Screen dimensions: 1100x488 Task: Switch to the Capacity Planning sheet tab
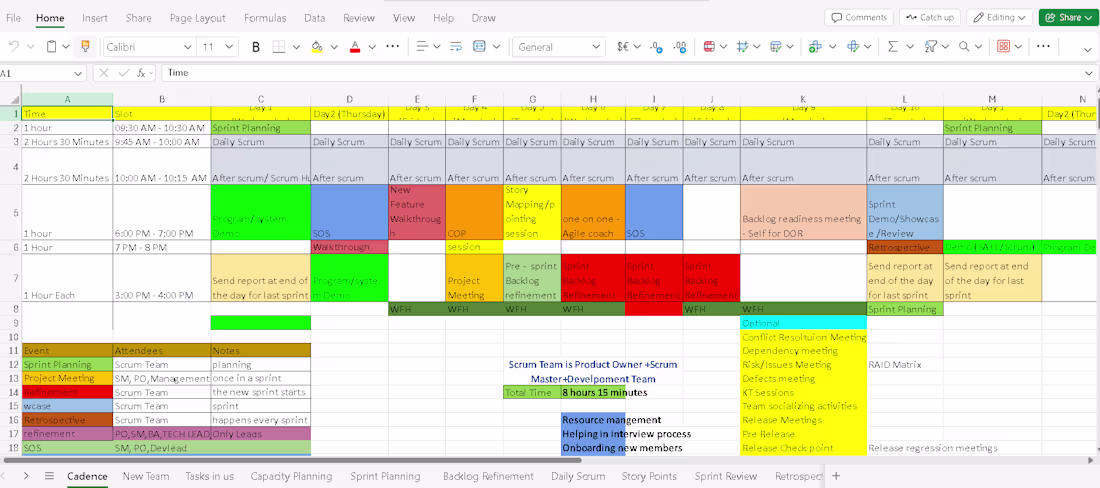pos(291,476)
